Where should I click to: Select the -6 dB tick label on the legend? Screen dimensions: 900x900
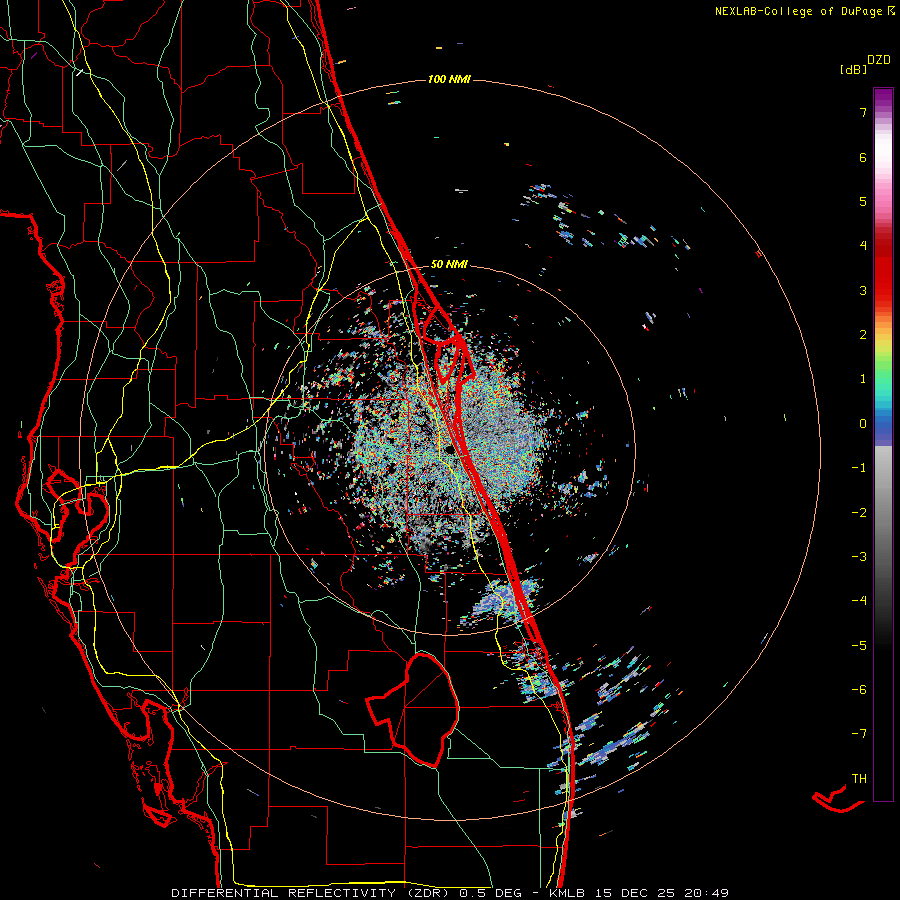[x=859, y=690]
